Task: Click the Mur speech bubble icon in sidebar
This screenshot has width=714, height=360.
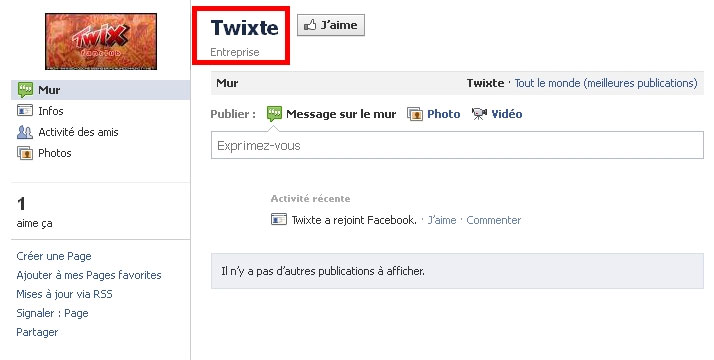Action: (25, 90)
